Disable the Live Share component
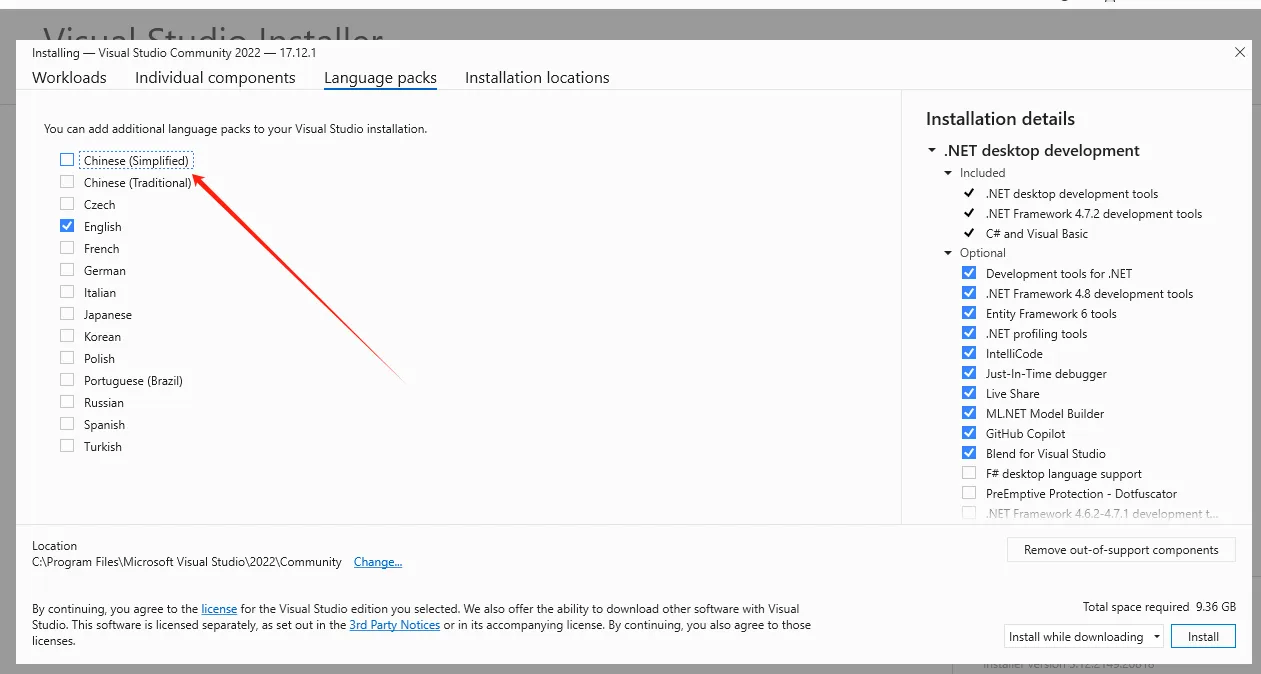Viewport: 1261px width, 674px height. pyautogui.click(x=968, y=393)
